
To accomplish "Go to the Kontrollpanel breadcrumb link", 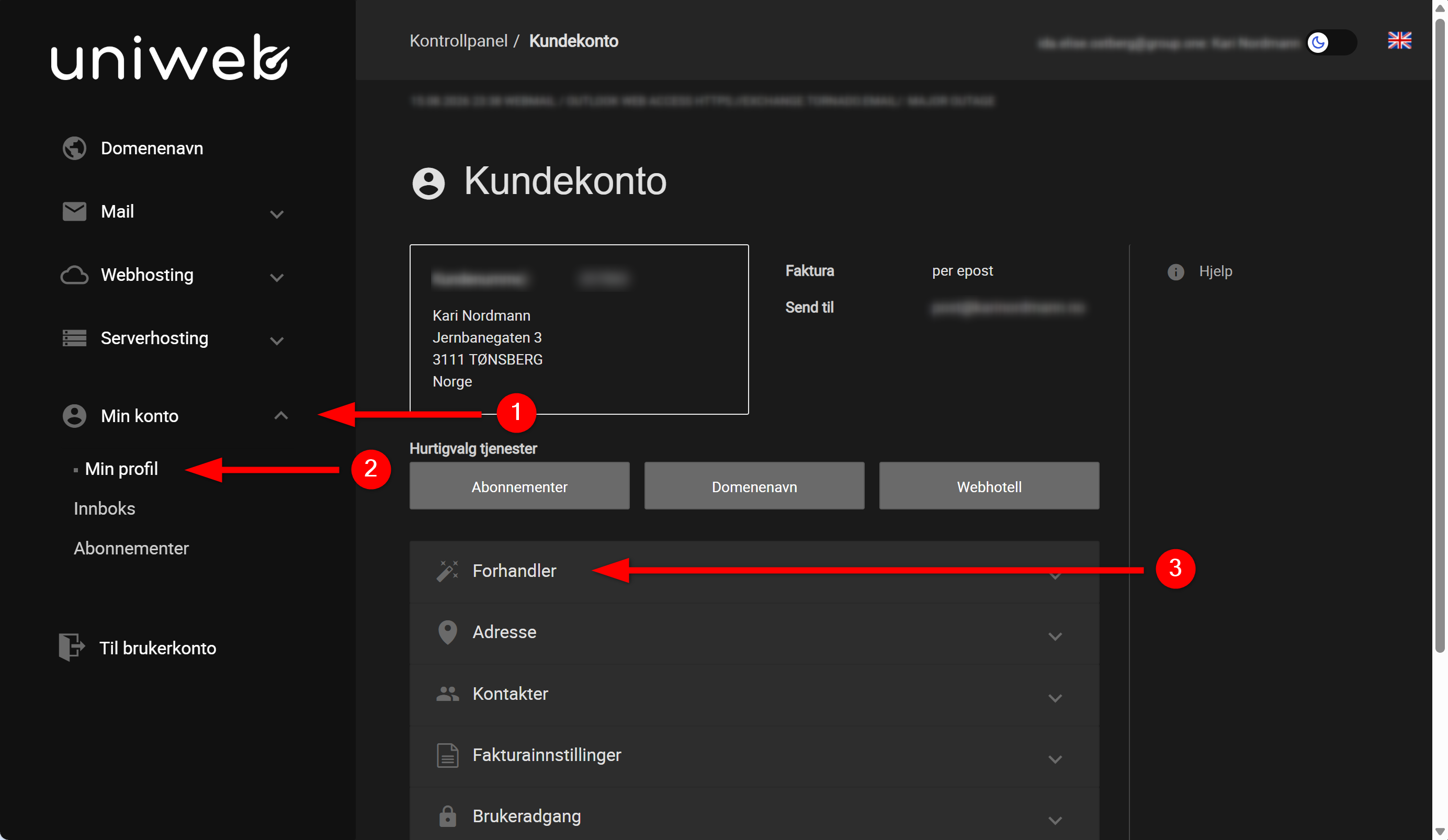I will click(x=459, y=41).
